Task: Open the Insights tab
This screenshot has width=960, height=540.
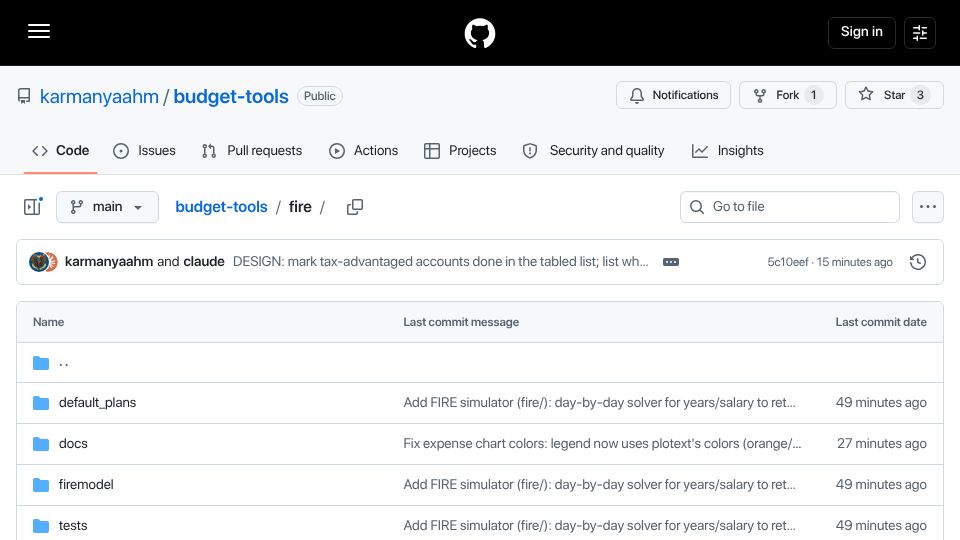Action: click(727, 151)
